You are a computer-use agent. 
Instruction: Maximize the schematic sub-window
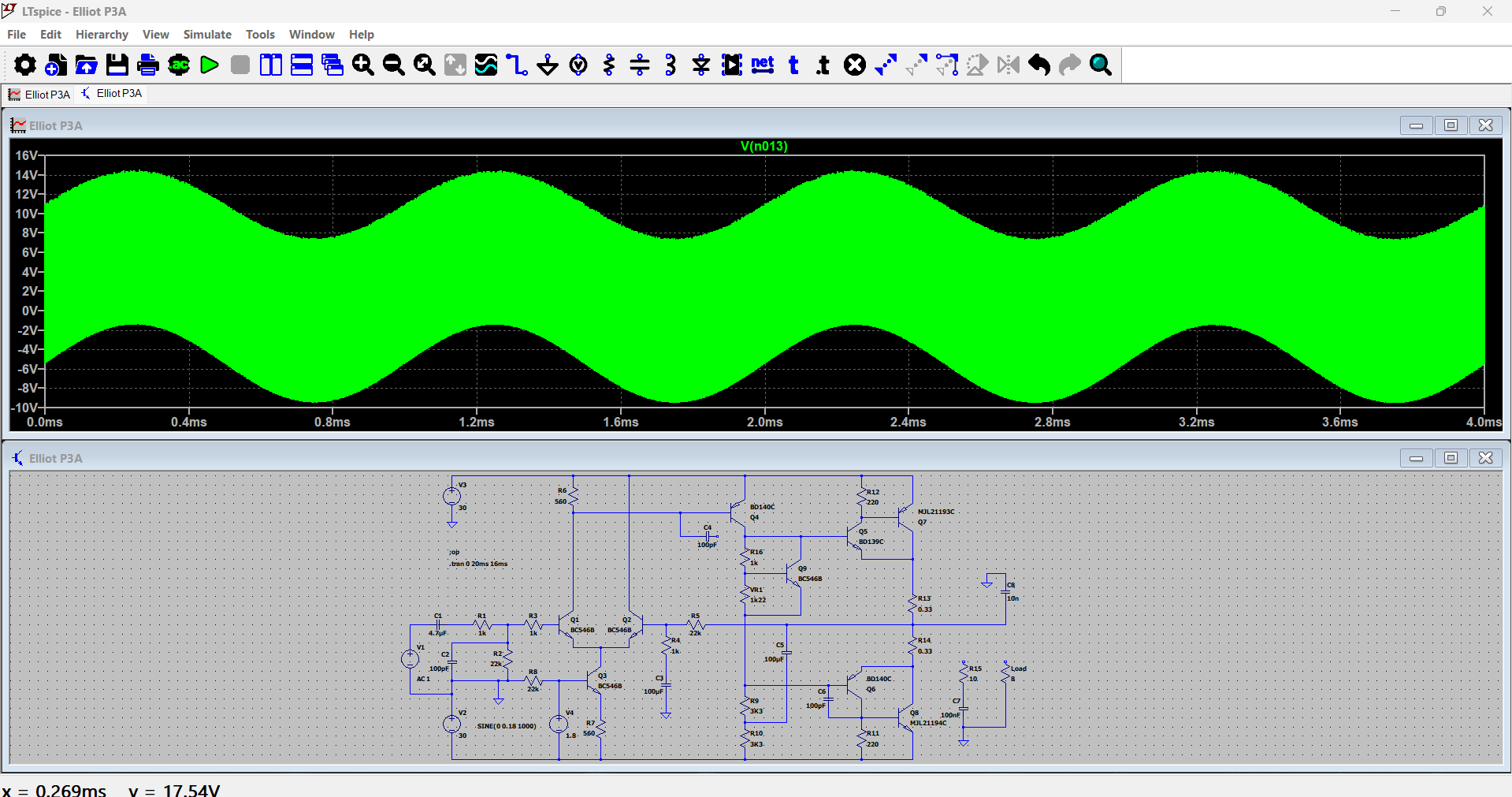click(x=1451, y=458)
